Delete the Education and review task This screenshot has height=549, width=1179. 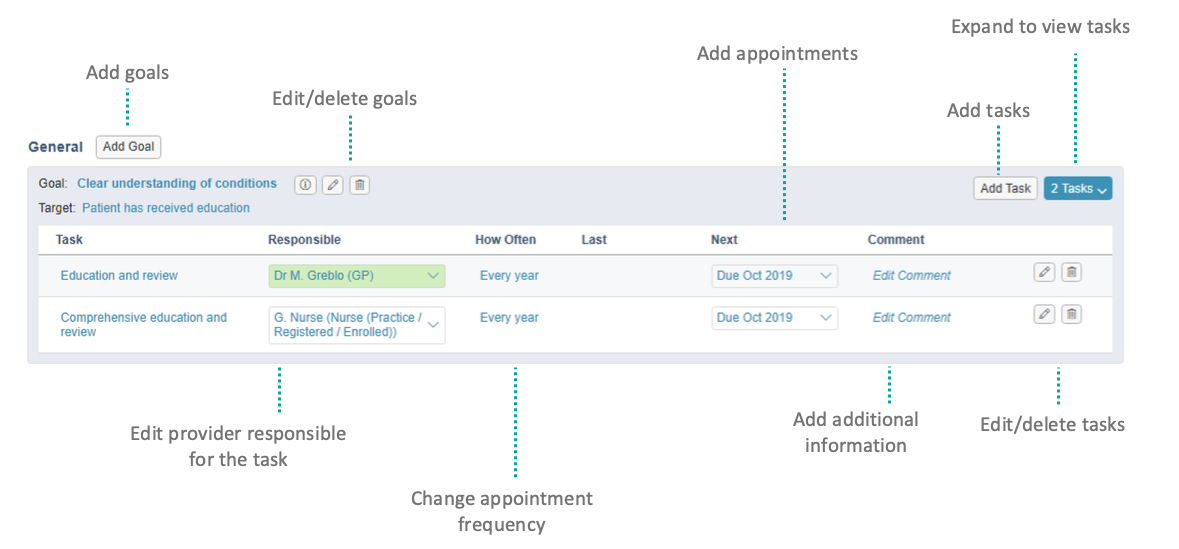click(x=1071, y=272)
